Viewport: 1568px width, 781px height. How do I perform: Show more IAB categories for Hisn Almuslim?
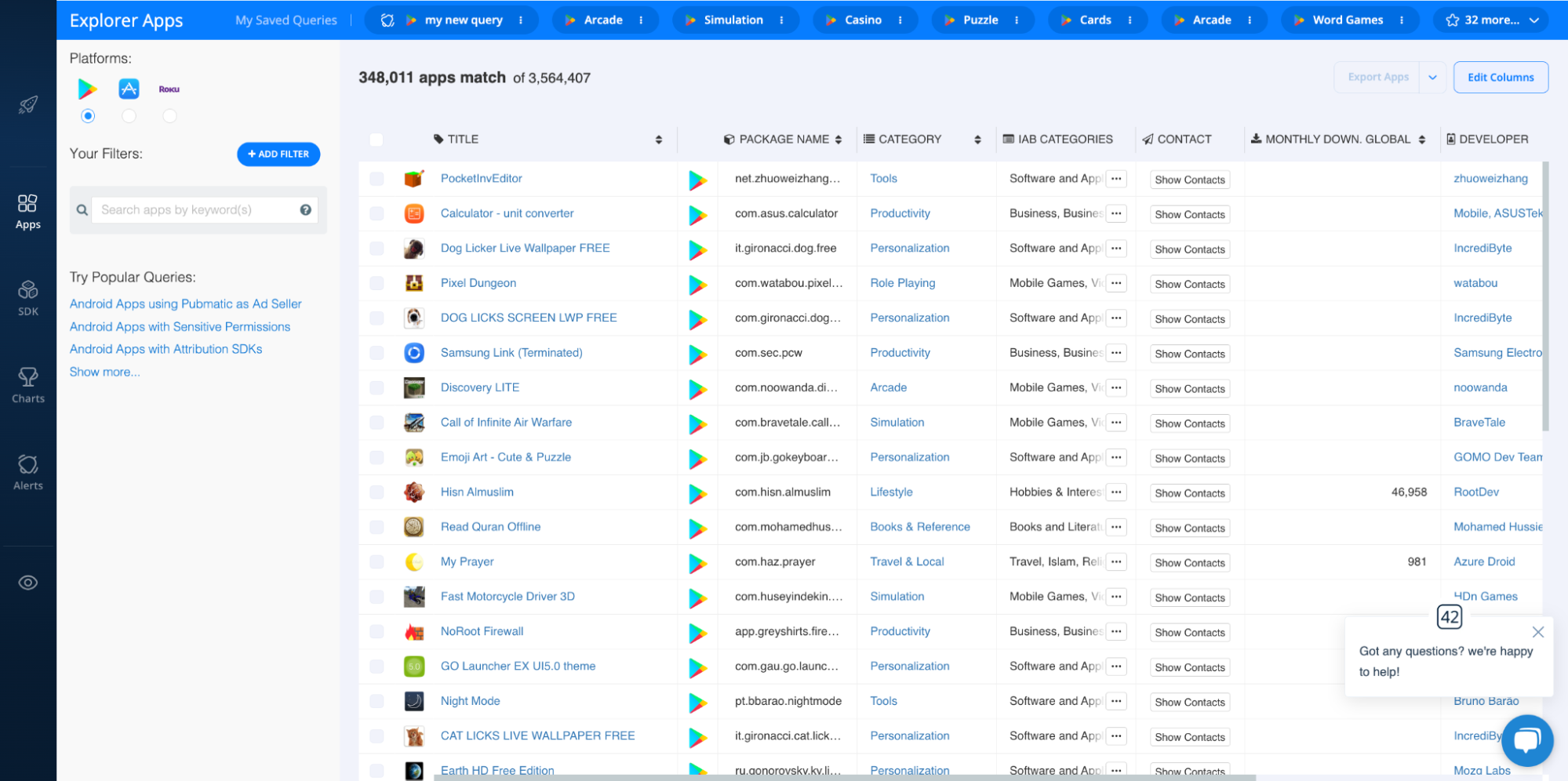click(x=1116, y=492)
